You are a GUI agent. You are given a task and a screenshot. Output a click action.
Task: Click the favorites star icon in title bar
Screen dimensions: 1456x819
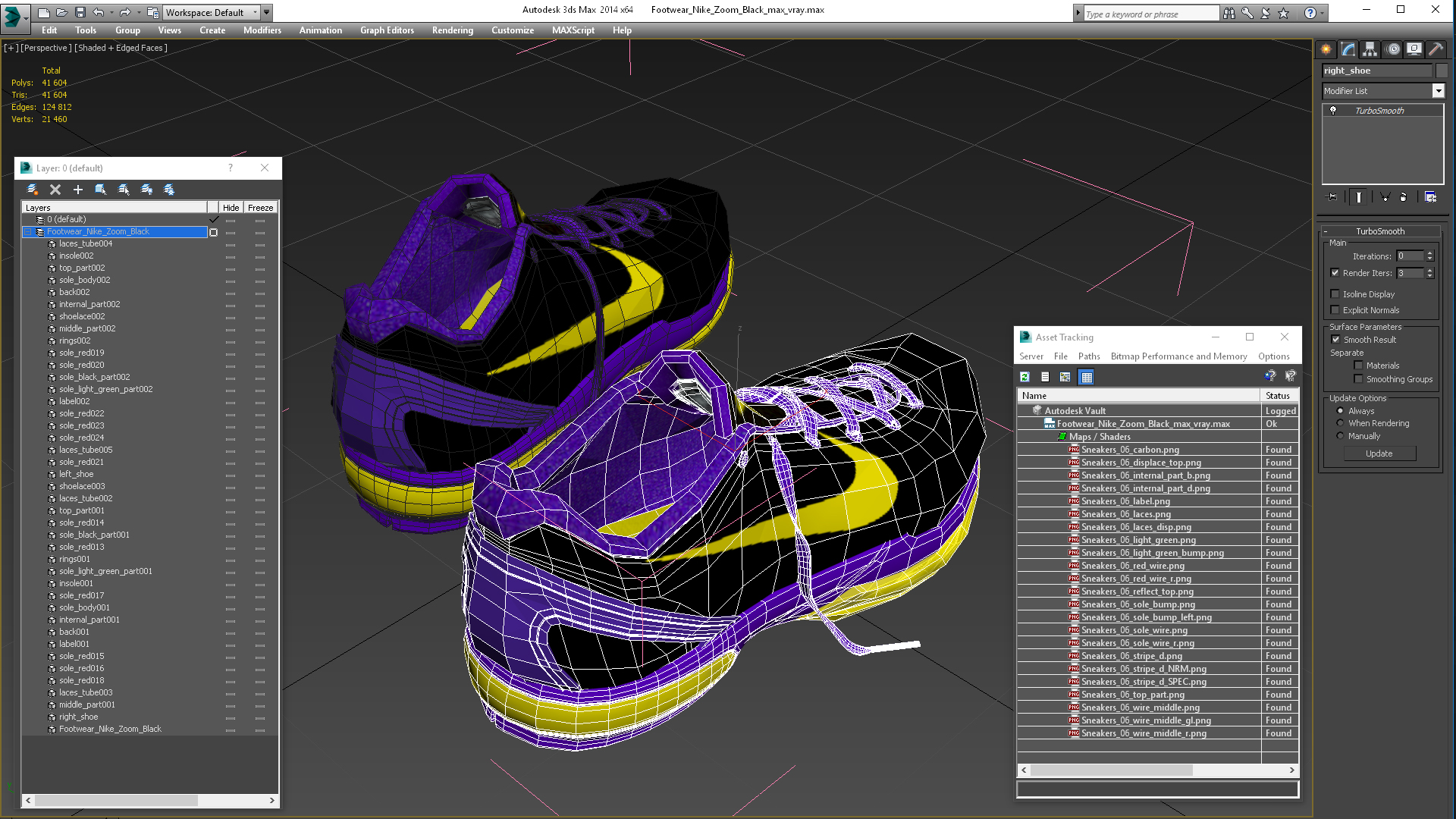1283,13
